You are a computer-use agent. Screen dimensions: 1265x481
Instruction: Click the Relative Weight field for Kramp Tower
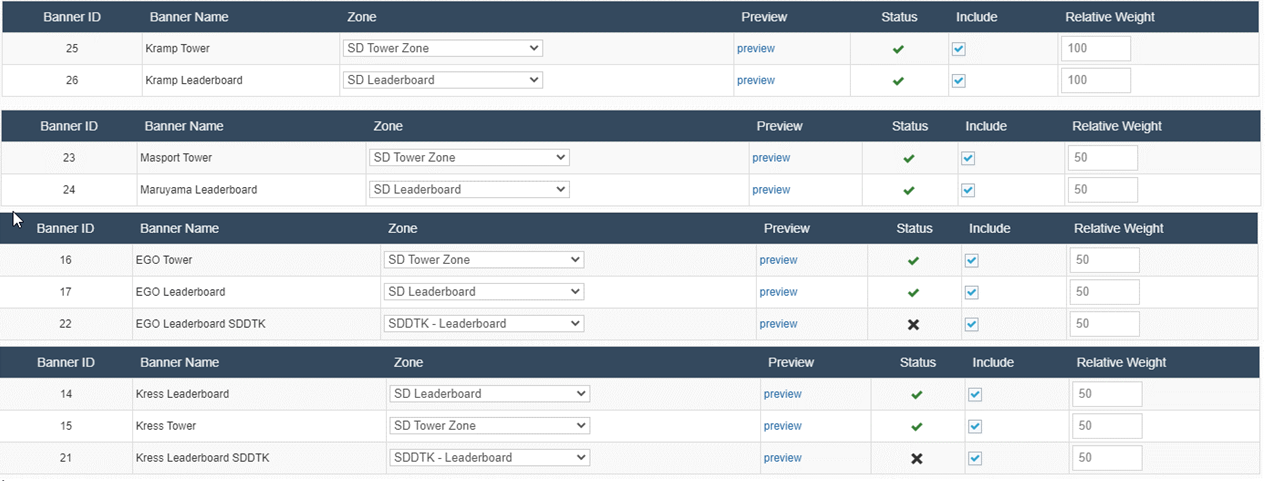tap(1096, 49)
